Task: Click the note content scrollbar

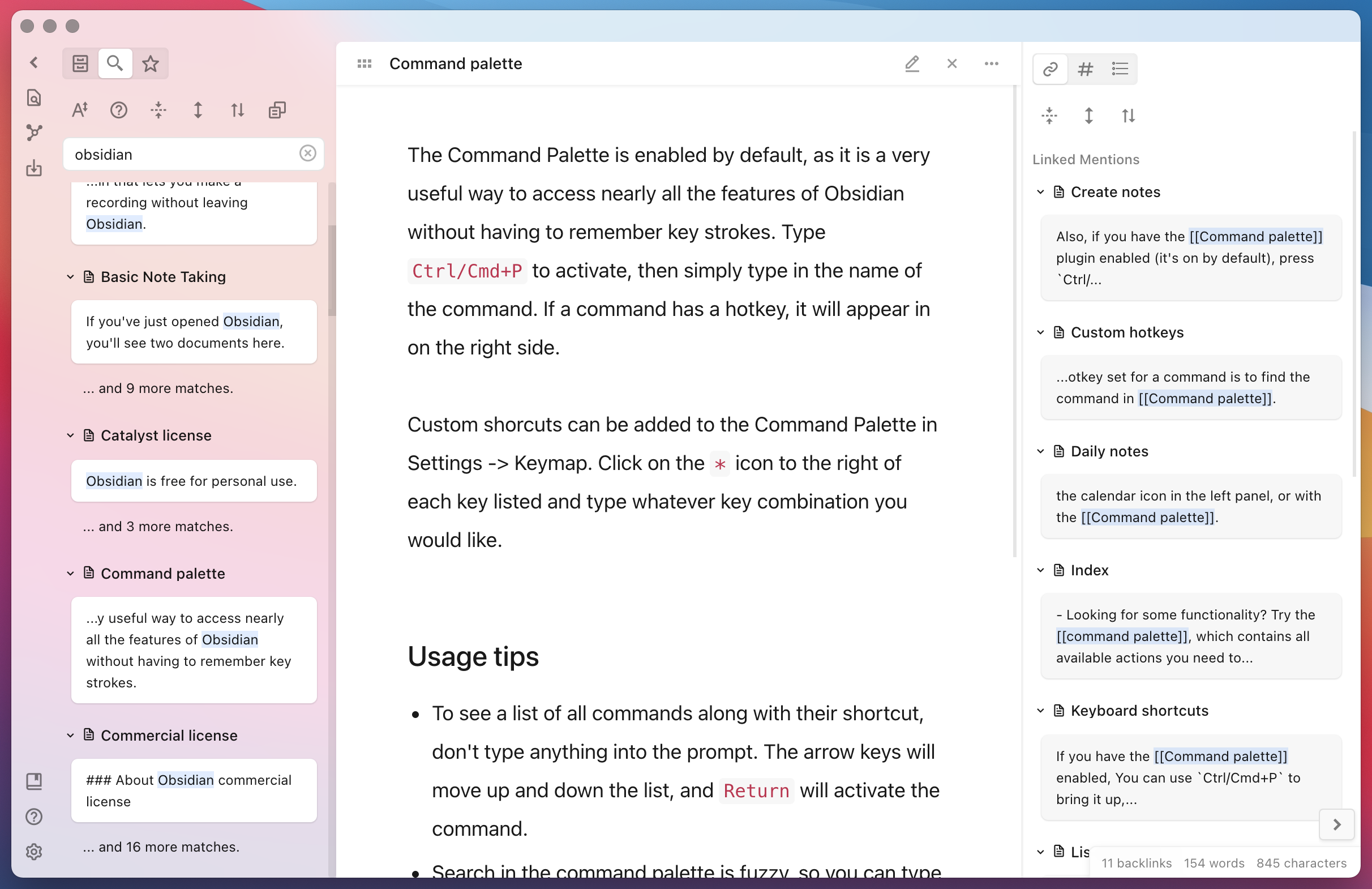Action: tap(1015, 321)
